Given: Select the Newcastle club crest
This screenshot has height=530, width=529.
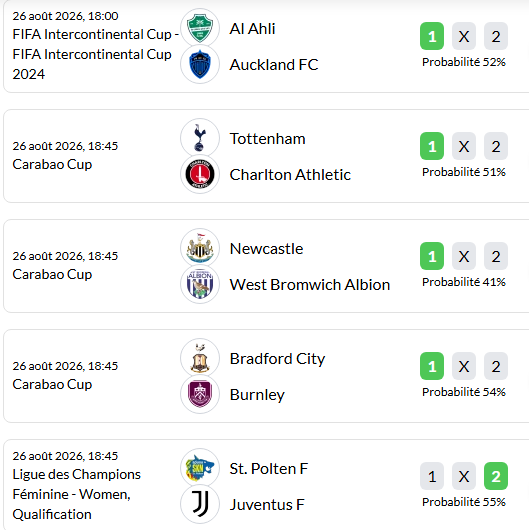Looking at the screenshot, I should click(200, 248).
